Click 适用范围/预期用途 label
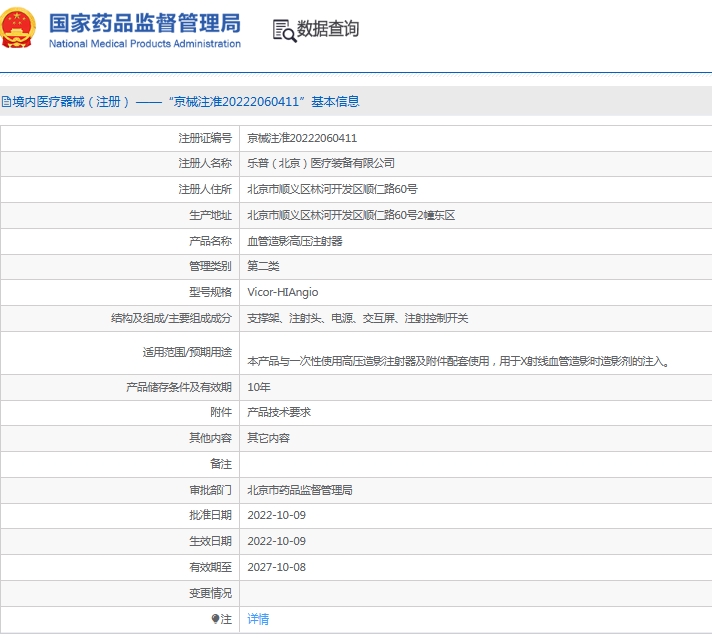The height and width of the screenshot is (642, 712). tap(187, 352)
